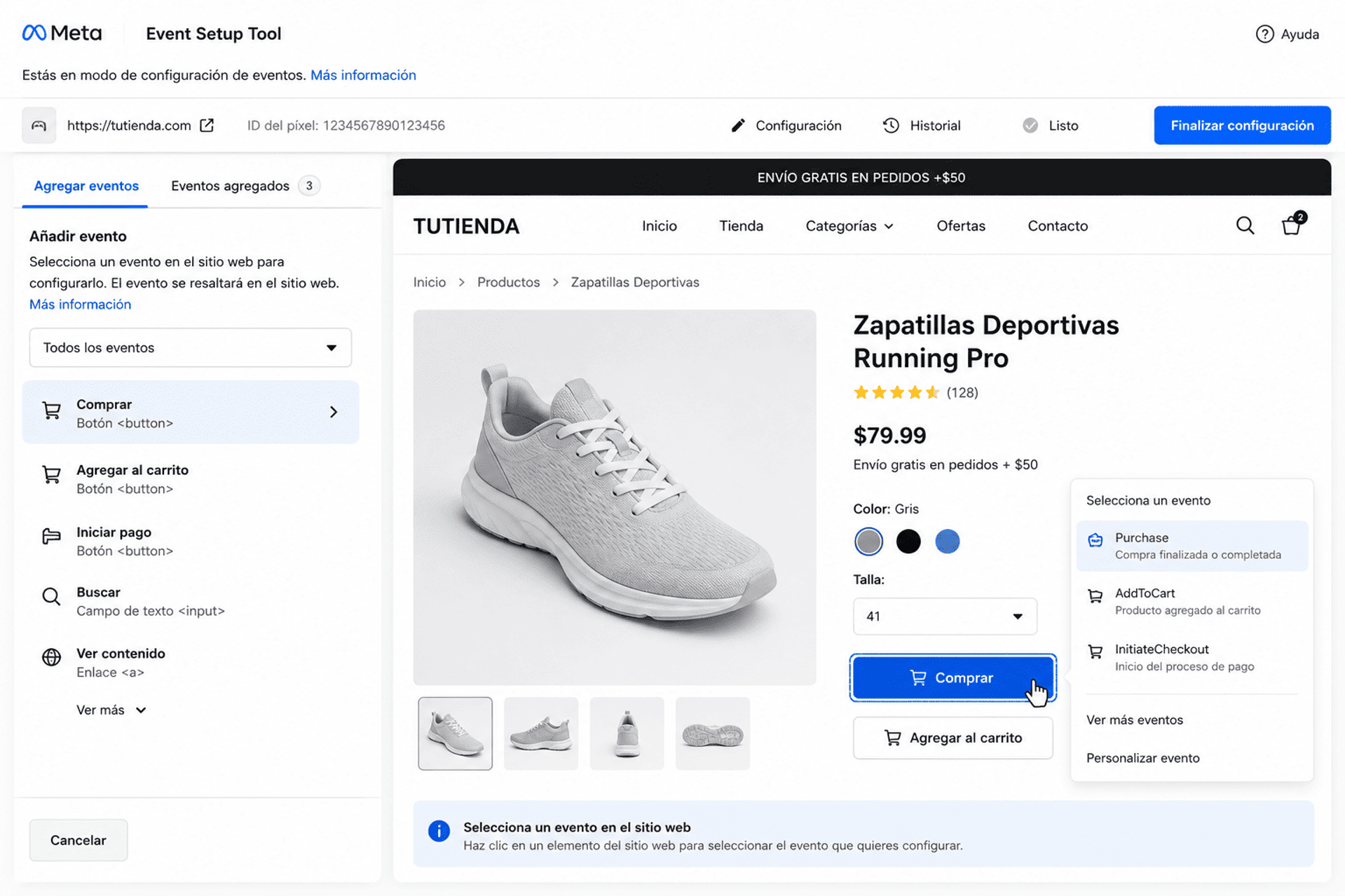Click the blue info icon in the banner
The image size is (1345, 896).
[439, 832]
